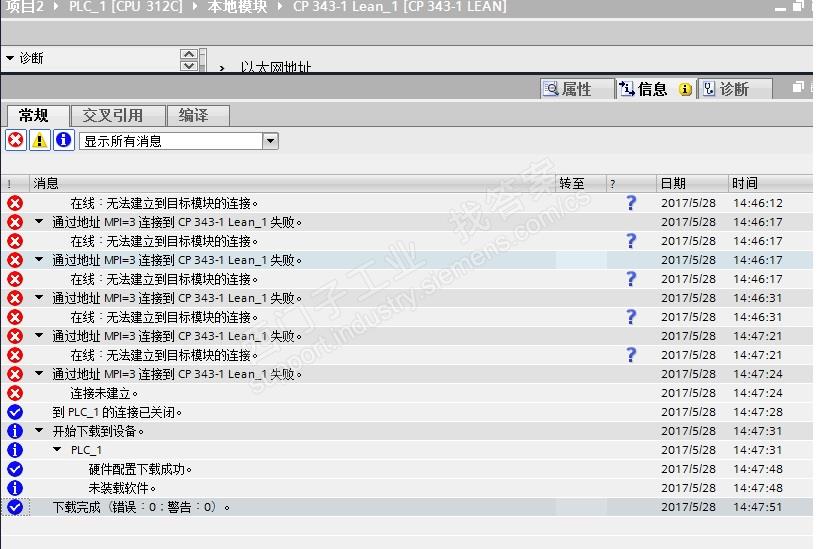The width and height of the screenshot is (819, 549).
Task: Click the info badge on 信息 tab
Action: [x=685, y=90]
